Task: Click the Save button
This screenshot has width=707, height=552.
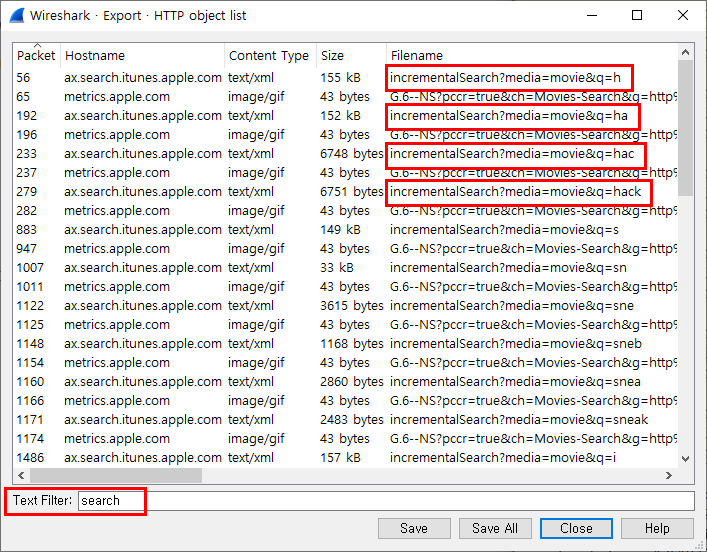Action: point(414,528)
